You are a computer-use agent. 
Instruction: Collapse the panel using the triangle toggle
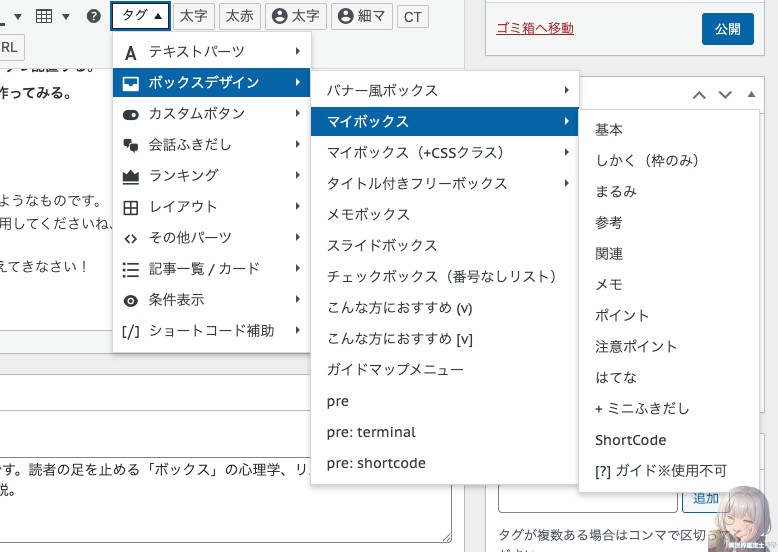pos(752,95)
